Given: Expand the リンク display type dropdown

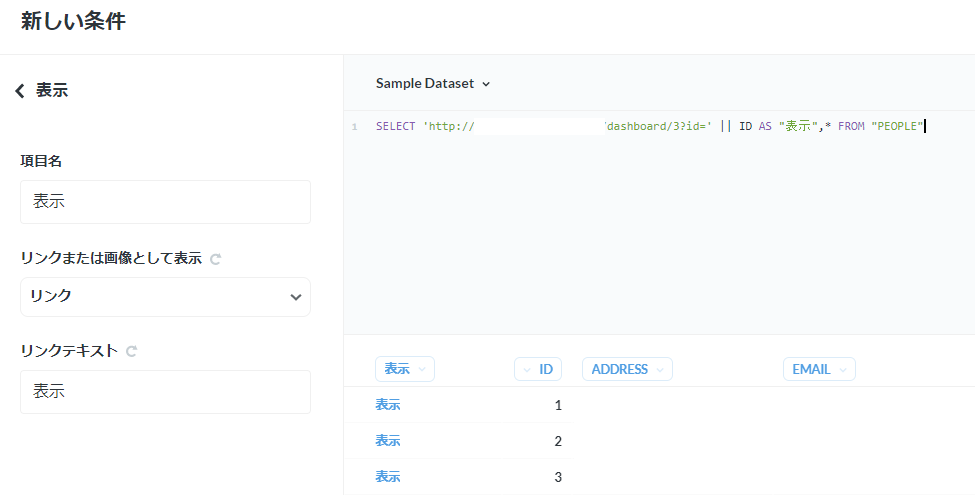Looking at the screenshot, I should pyautogui.click(x=165, y=297).
